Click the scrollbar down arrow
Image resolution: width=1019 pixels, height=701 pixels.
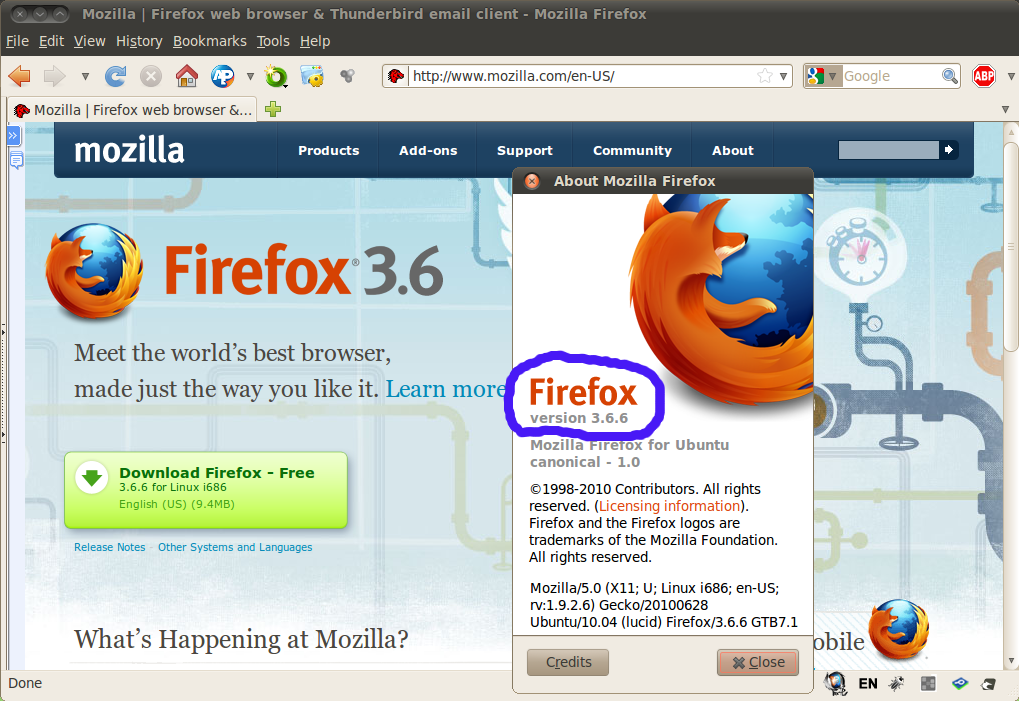[x=1011, y=661]
